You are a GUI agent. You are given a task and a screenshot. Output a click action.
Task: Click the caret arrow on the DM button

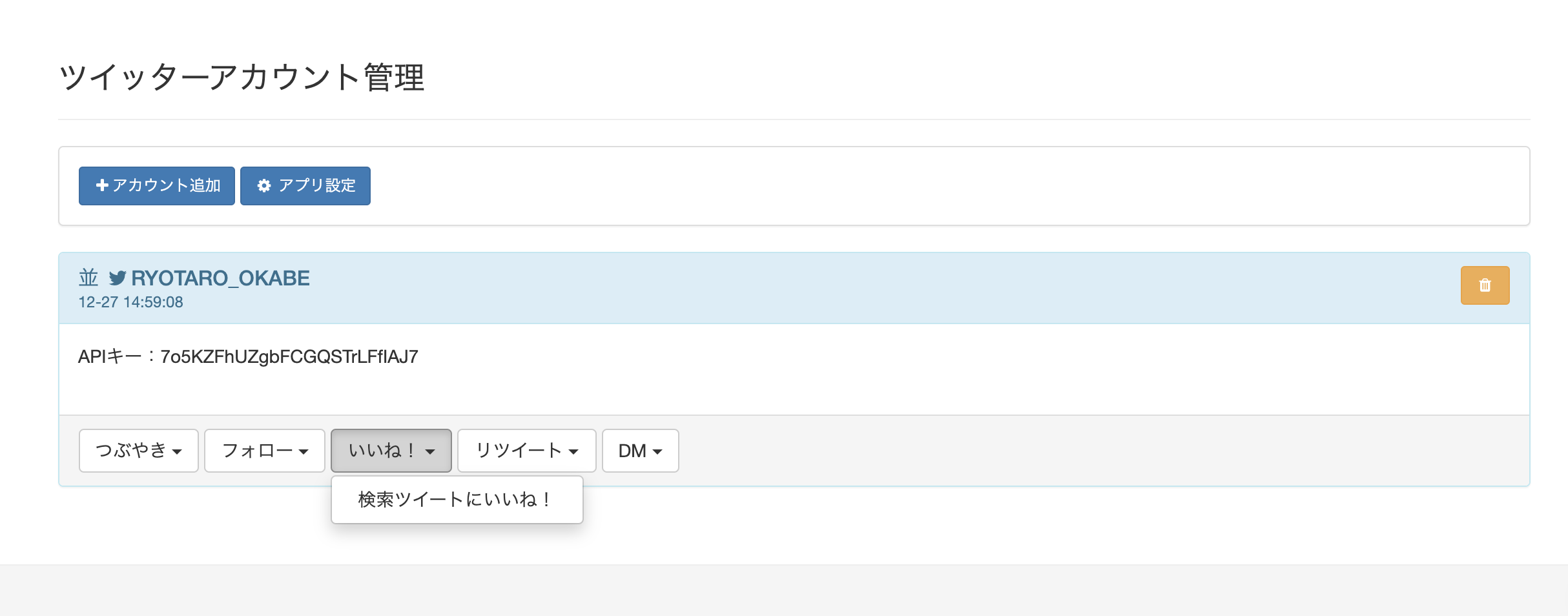(657, 451)
